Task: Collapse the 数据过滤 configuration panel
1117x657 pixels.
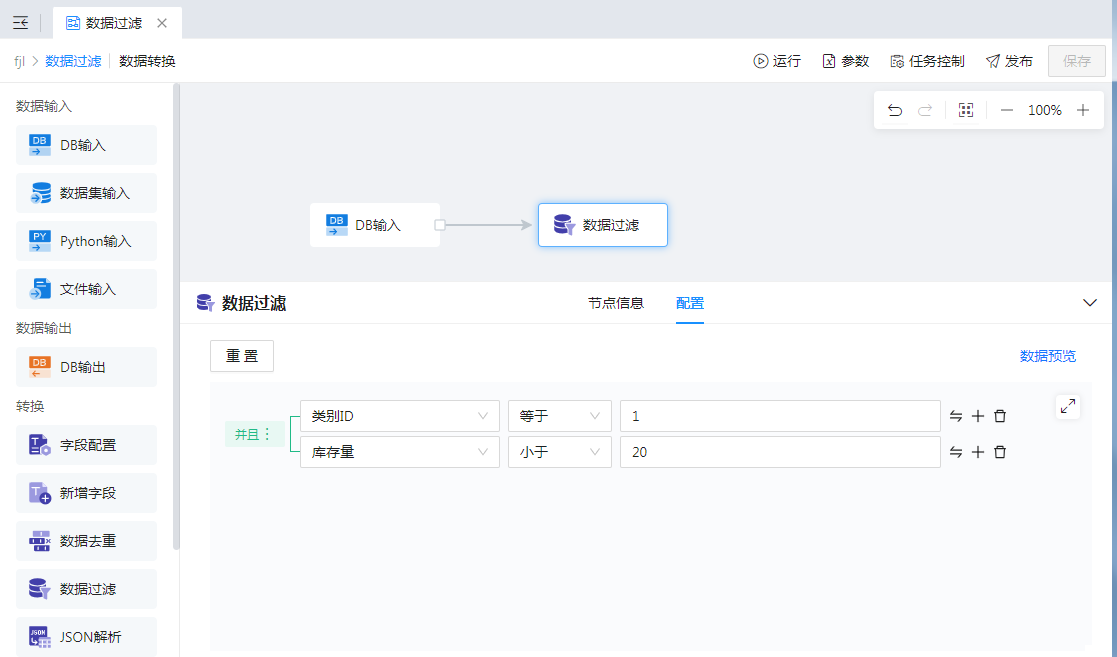Action: click(x=1090, y=303)
